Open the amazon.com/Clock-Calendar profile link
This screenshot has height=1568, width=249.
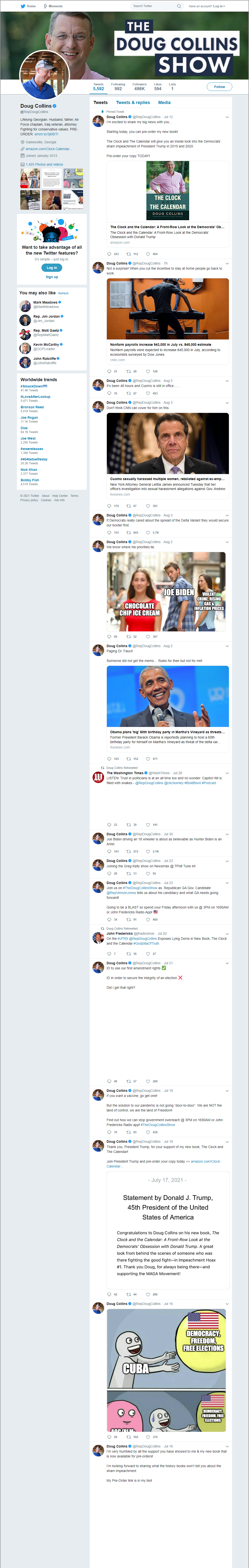(49, 149)
